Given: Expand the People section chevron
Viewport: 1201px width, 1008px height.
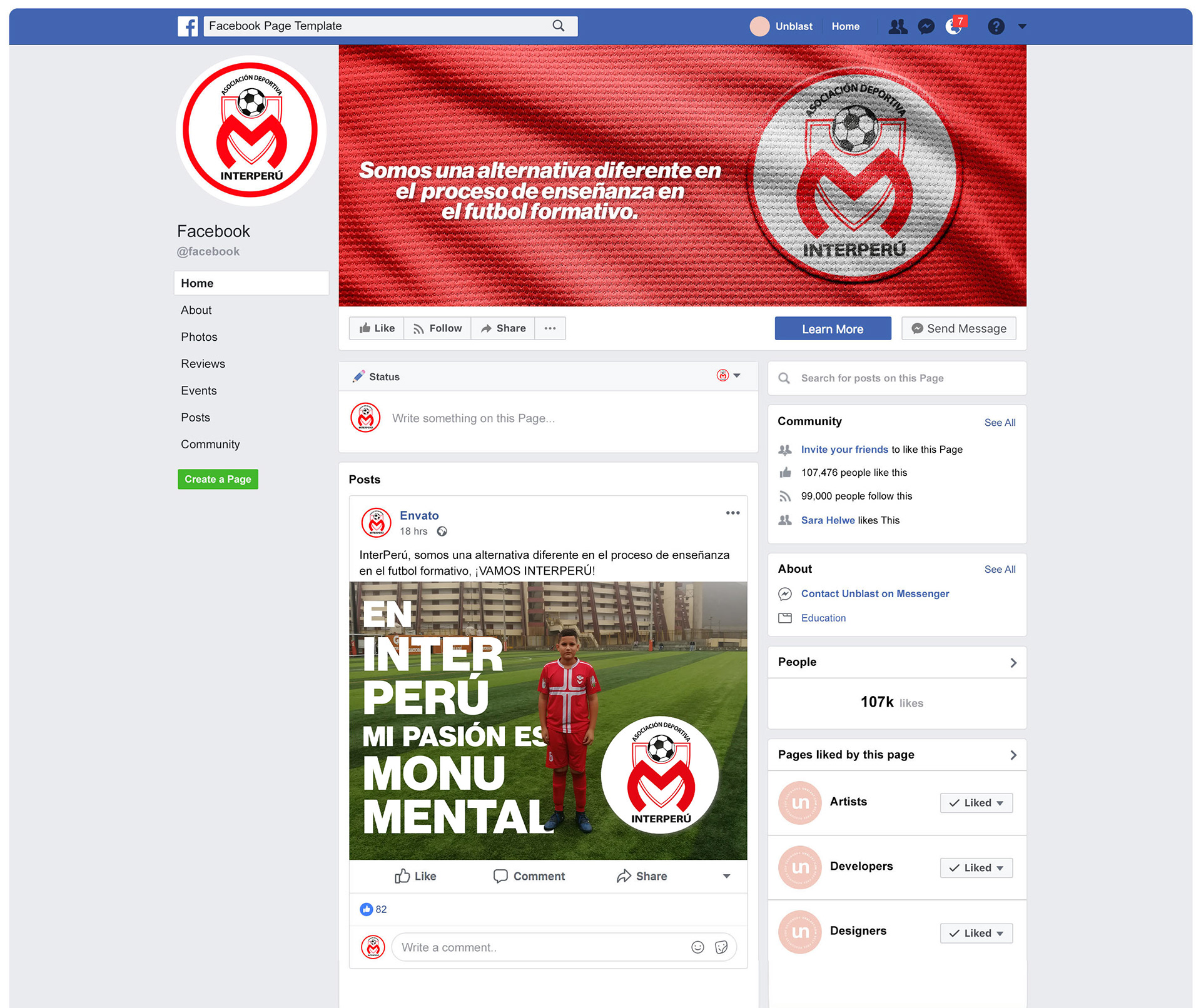Looking at the screenshot, I should [1013, 662].
